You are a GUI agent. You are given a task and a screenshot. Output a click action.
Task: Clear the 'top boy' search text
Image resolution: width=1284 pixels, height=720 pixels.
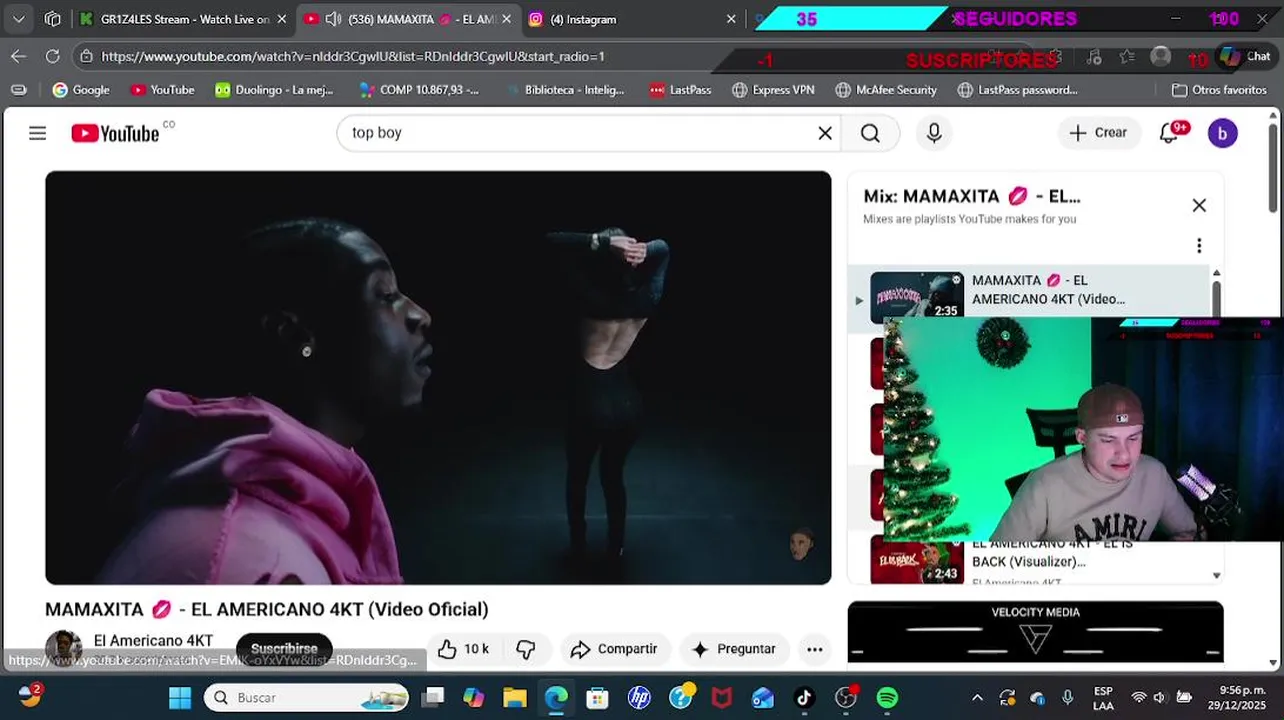click(x=825, y=133)
